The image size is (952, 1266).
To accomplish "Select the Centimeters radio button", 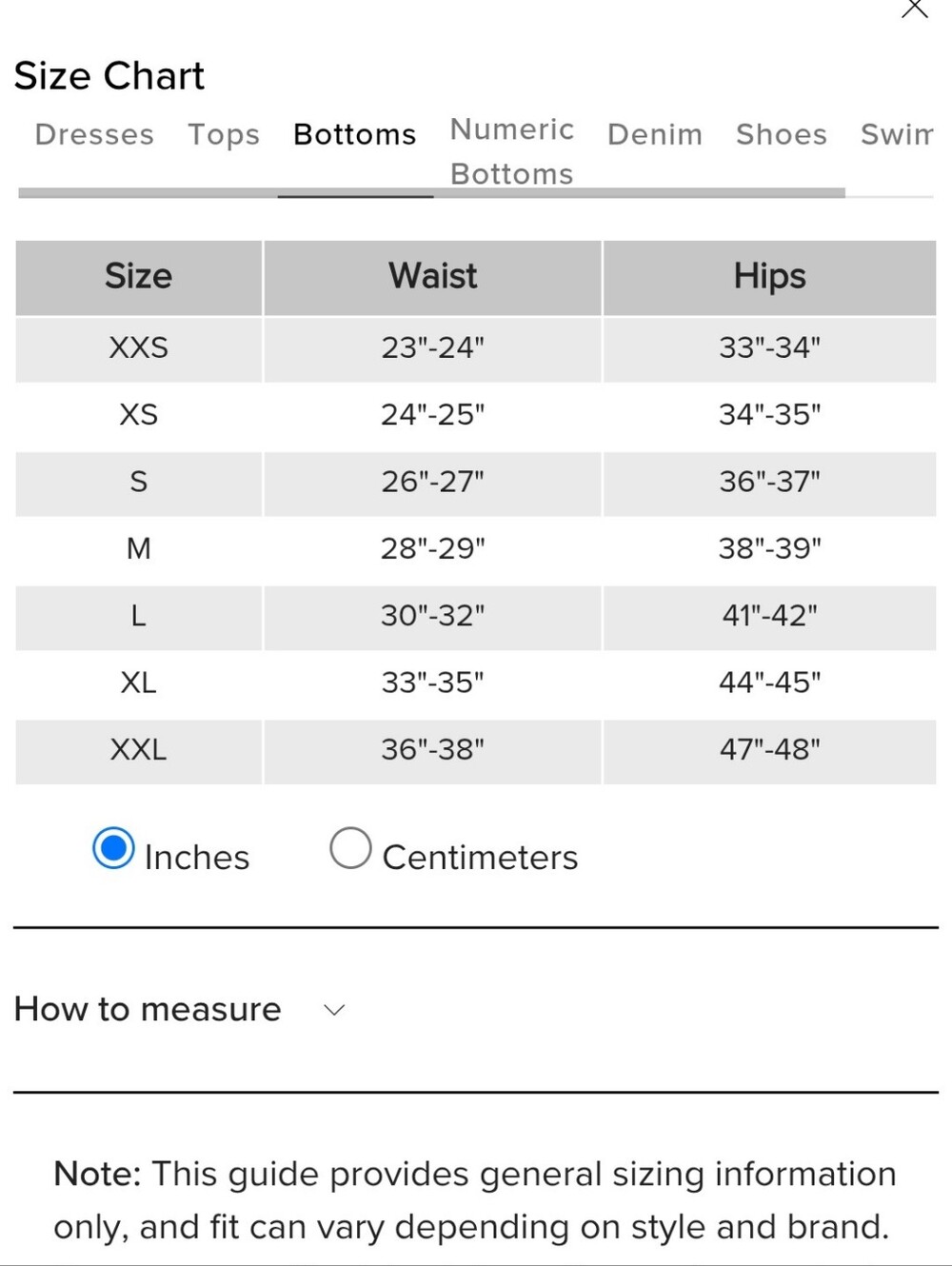I will point(350,848).
